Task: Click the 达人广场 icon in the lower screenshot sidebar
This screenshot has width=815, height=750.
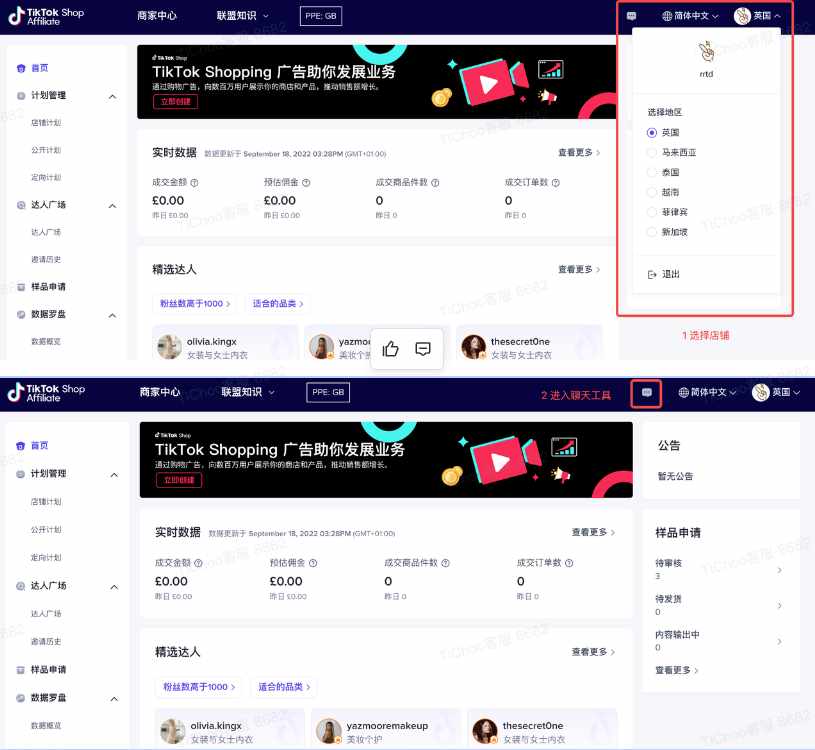Action: tap(20, 586)
